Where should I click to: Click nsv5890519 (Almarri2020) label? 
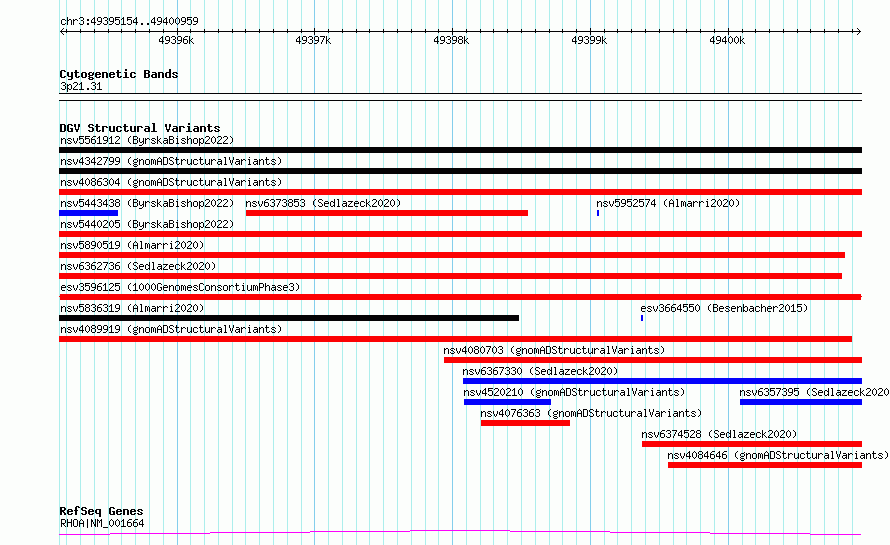click(132, 245)
